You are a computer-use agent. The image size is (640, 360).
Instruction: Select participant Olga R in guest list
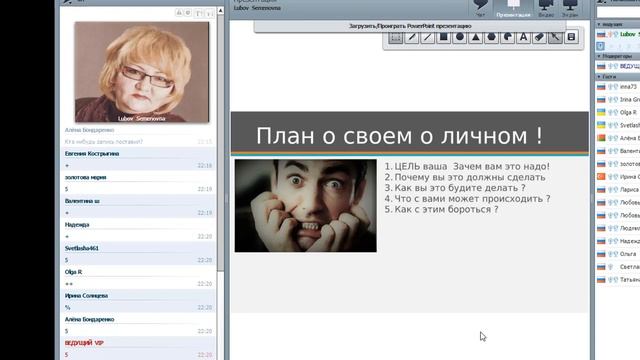(618, 112)
